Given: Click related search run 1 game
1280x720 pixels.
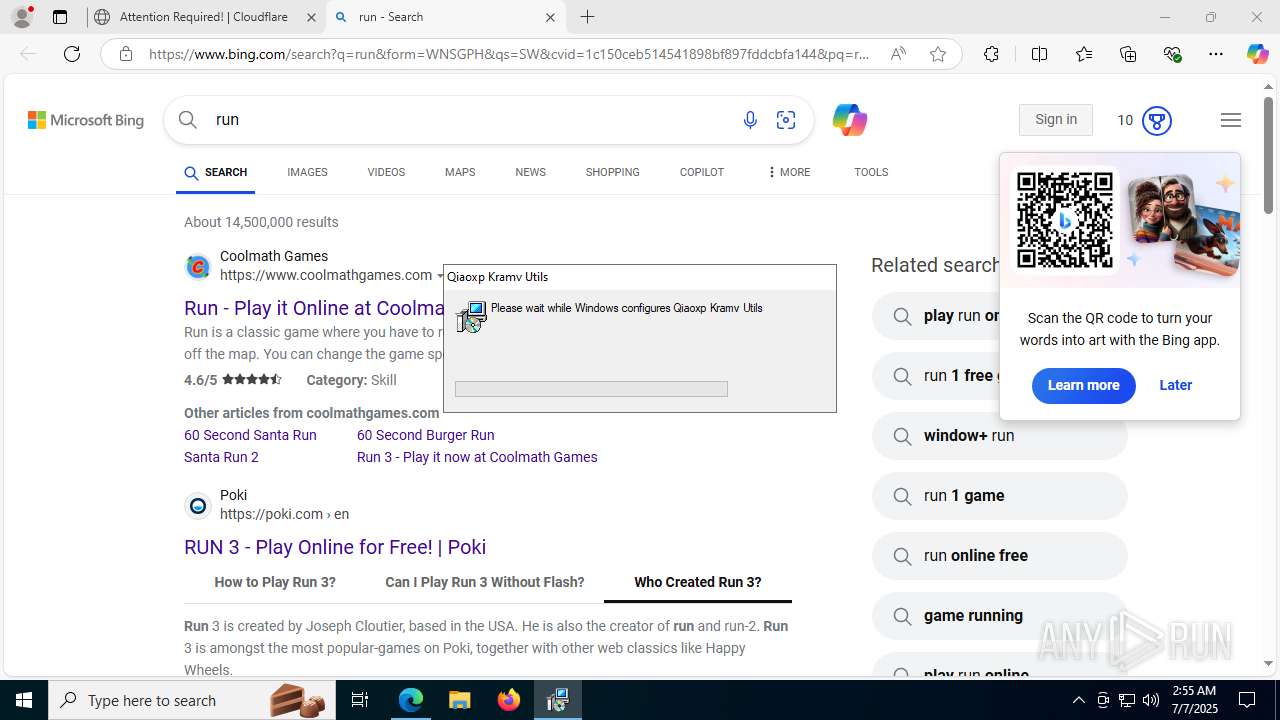Looking at the screenshot, I should [999, 496].
